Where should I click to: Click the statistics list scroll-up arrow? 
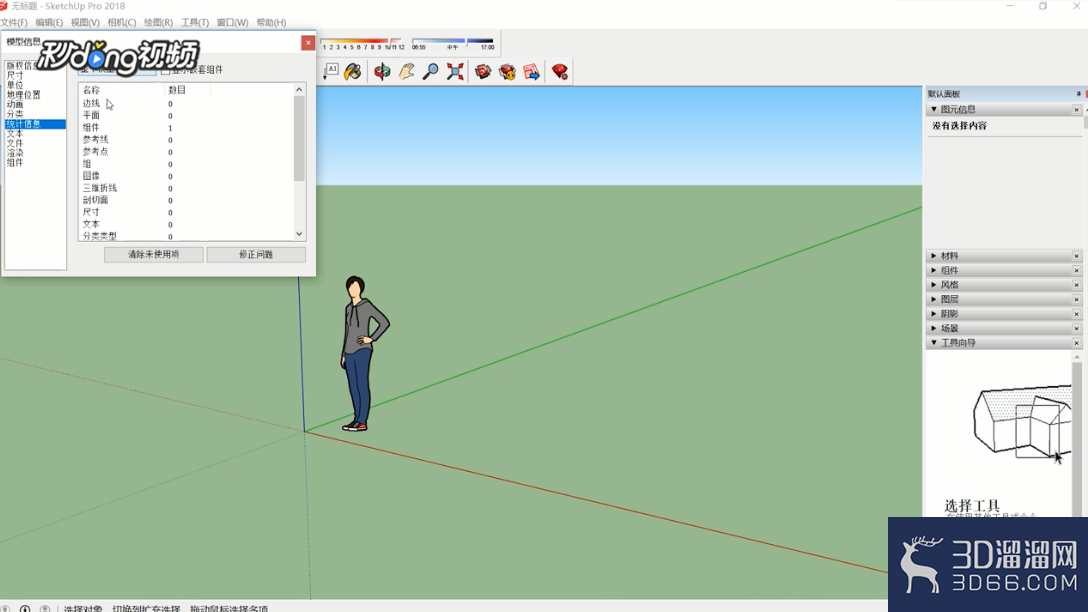[299, 90]
